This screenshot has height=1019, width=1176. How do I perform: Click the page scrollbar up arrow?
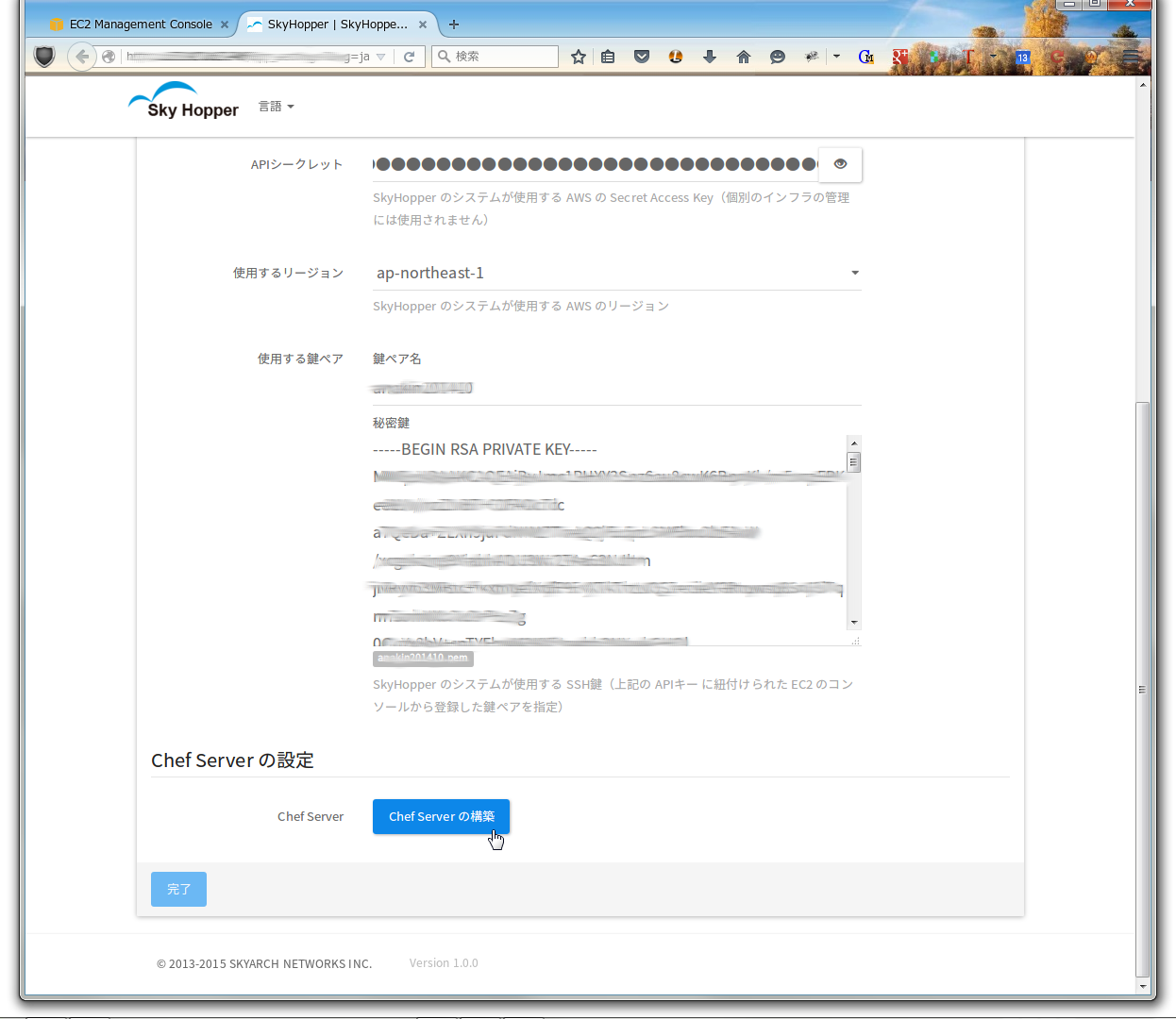click(1143, 85)
